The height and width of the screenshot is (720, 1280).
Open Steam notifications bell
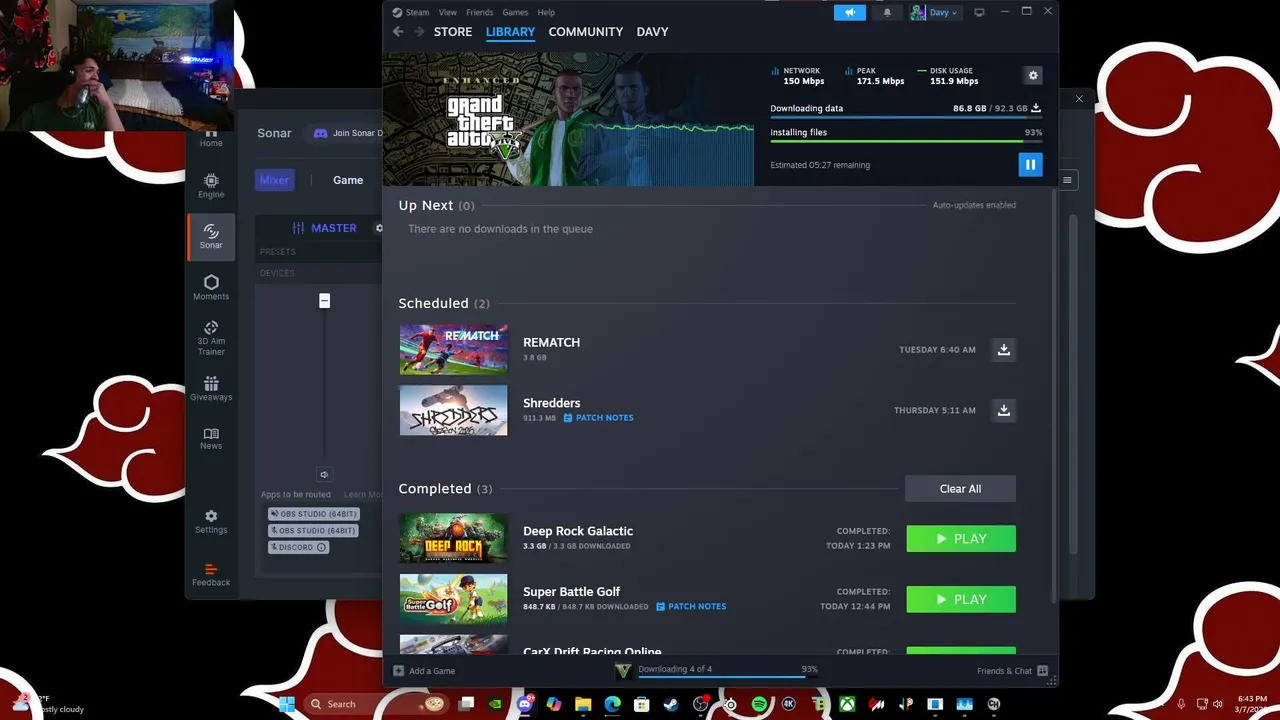(886, 12)
